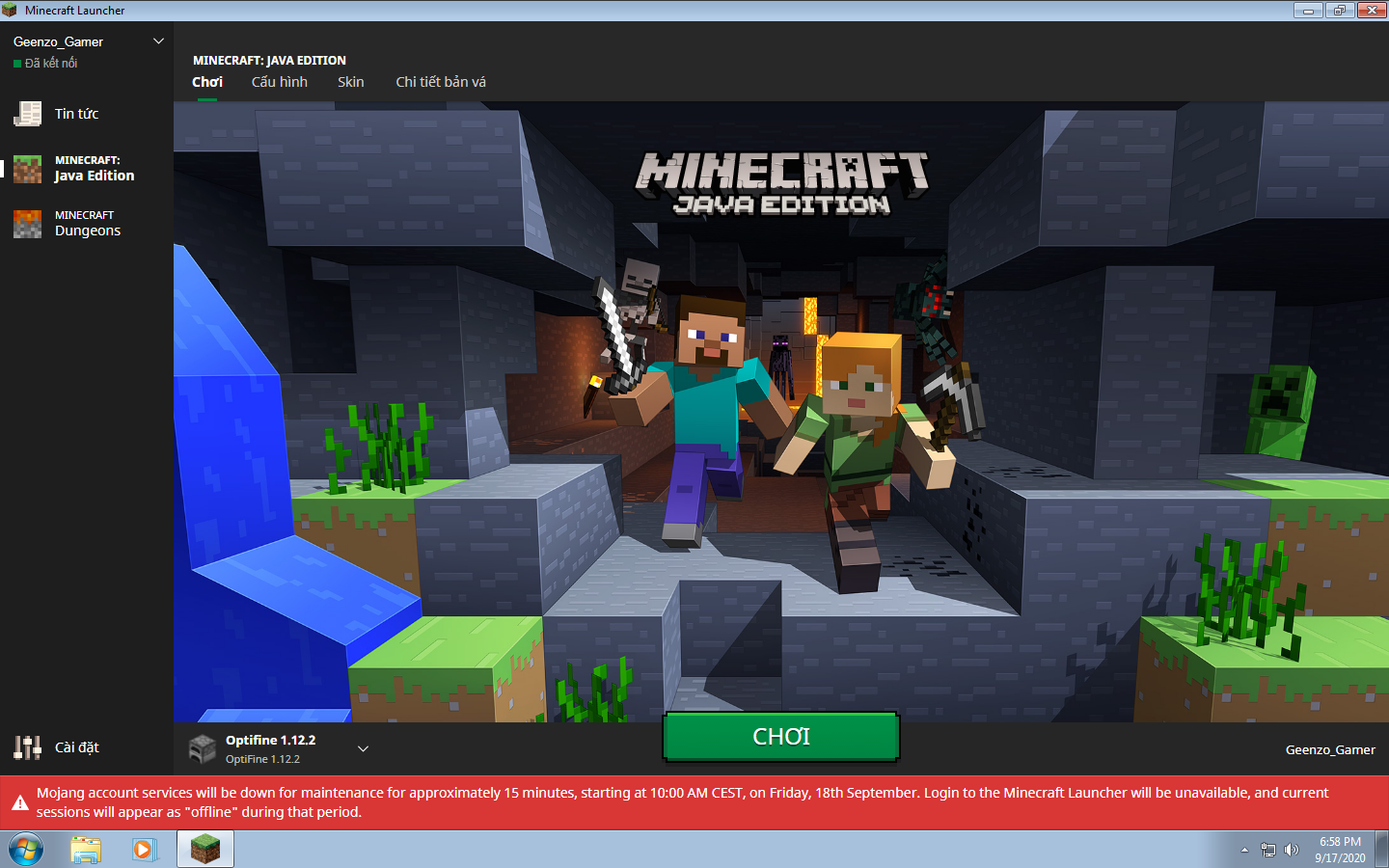Viewport: 1389px width, 868px height.
Task: Open the network tray icon
Action: [1268, 850]
